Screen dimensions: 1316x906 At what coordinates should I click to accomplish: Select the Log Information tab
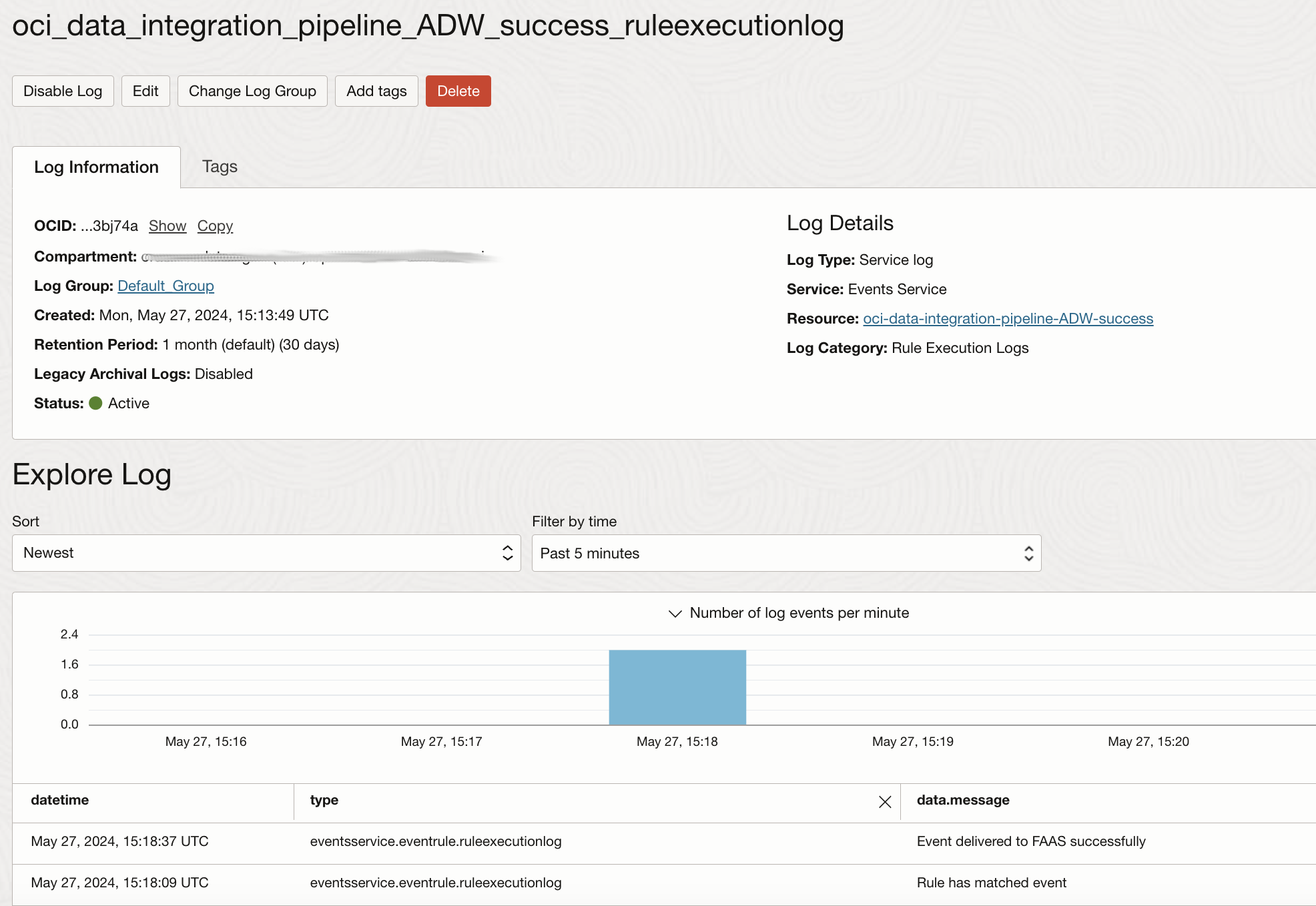coord(97,167)
